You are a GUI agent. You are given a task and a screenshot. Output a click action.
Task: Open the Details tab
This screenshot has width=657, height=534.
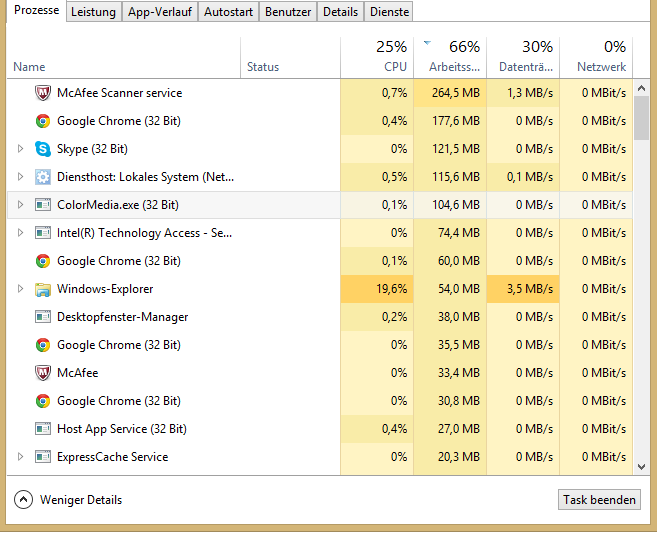340,12
